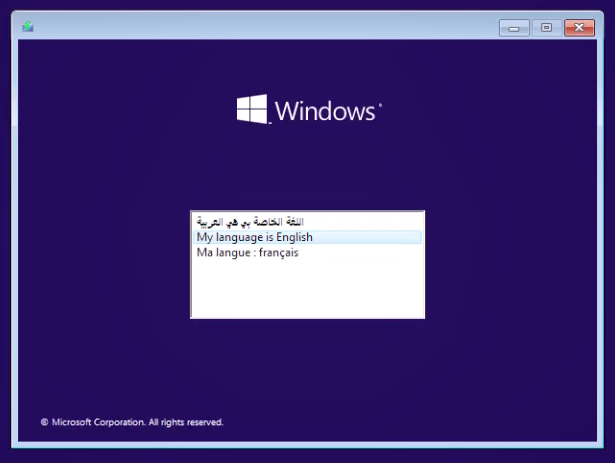Choose "My language is English"
Image resolution: width=615 pixels, height=463 pixels.
307,237
